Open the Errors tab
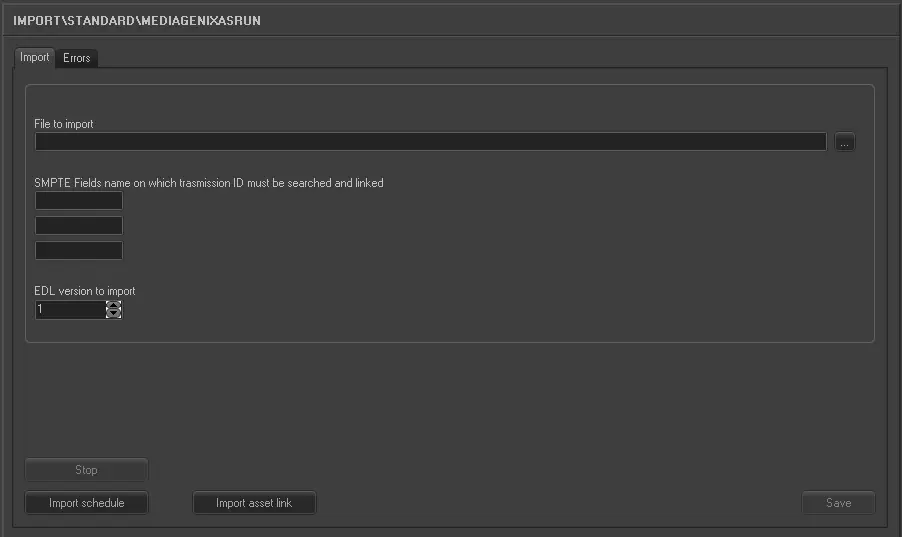 coord(76,58)
